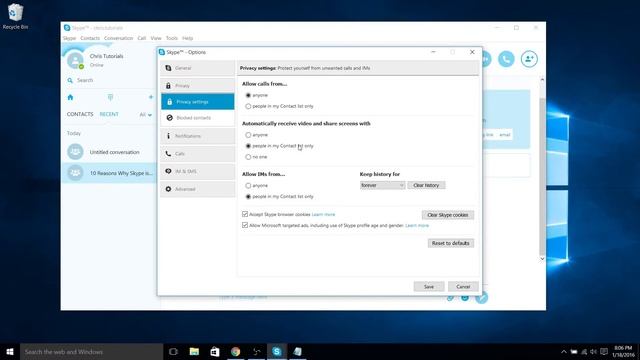Click the Skype conversation scrollbar down arrow

[542, 258]
